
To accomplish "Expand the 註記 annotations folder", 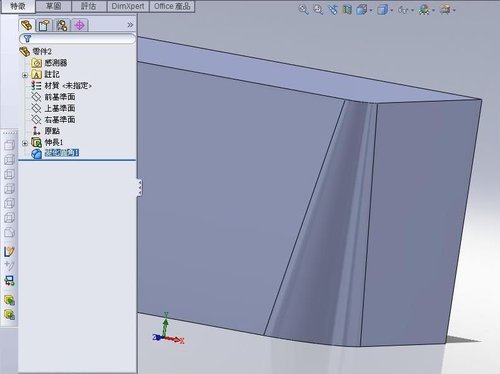I will [x=25, y=75].
